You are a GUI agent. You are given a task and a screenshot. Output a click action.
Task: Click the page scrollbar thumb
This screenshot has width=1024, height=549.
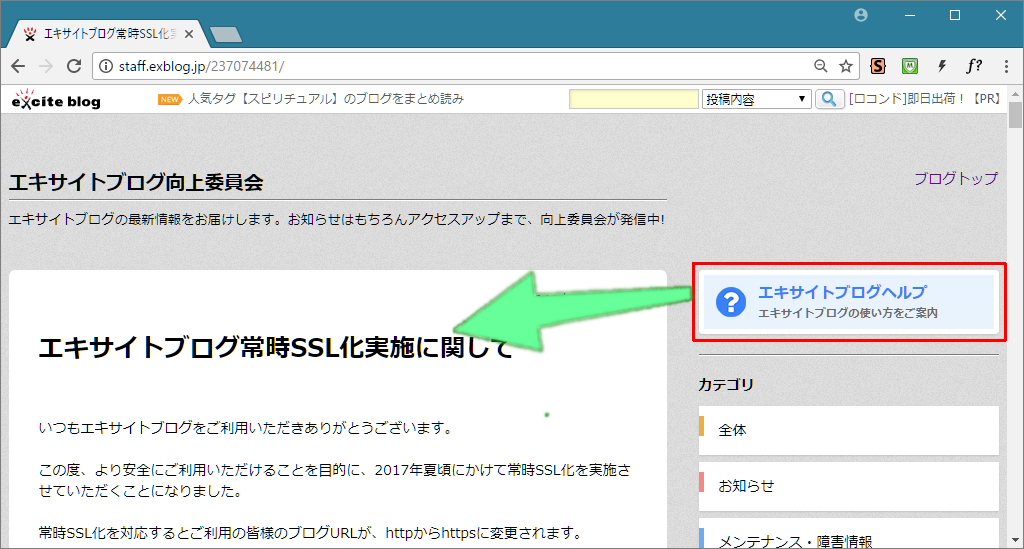(1015, 115)
